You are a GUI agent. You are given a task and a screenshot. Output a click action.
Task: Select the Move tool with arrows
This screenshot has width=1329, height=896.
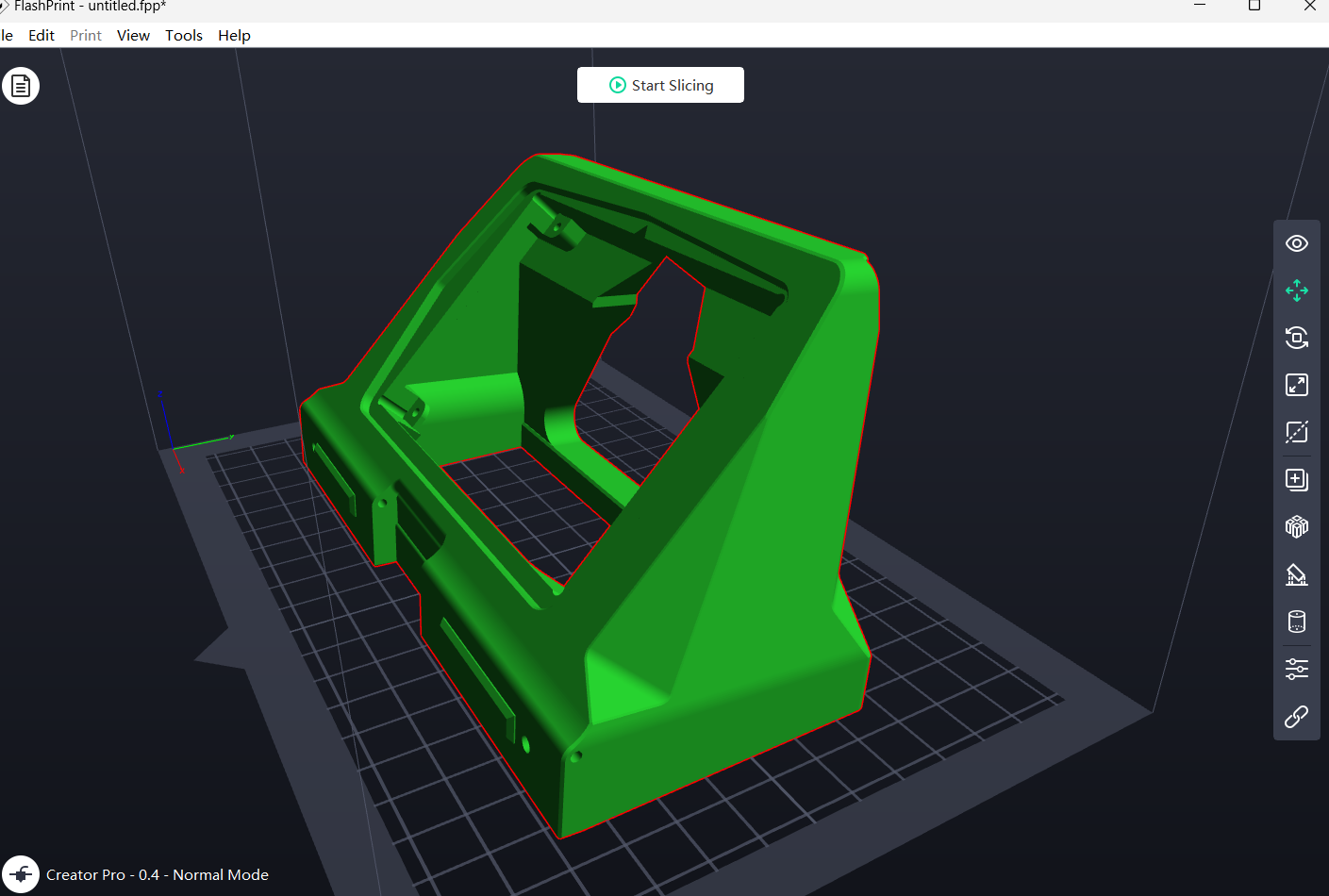point(1297,290)
